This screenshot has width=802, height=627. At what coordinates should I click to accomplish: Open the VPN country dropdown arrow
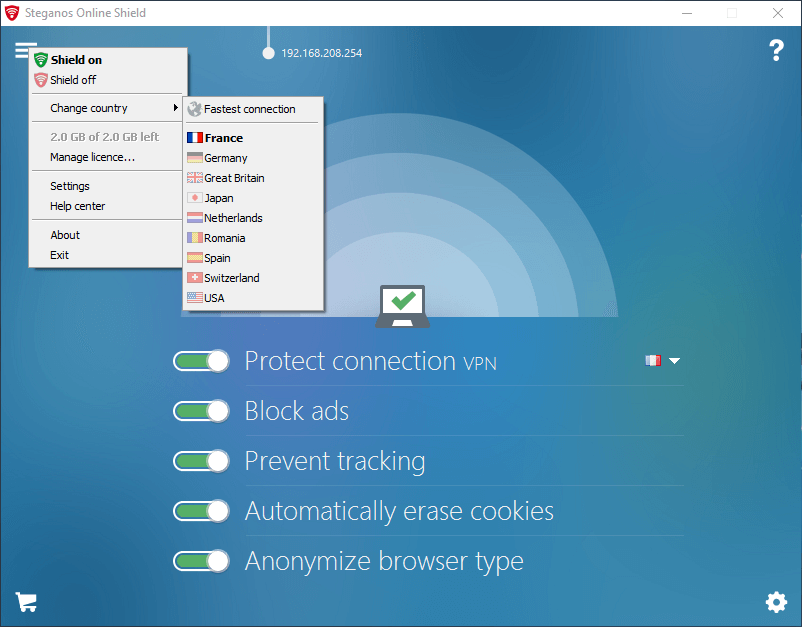click(674, 361)
